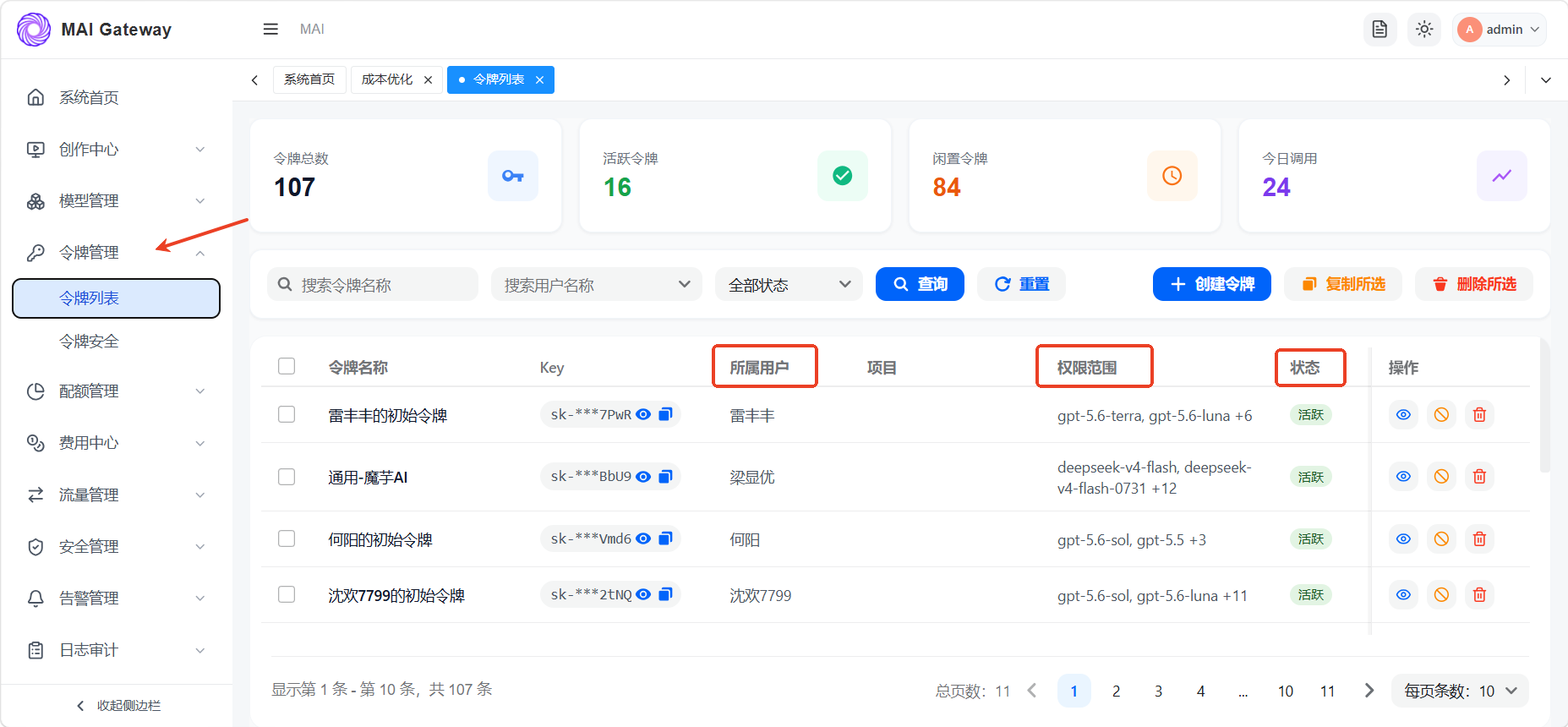Click the trend icon on 今日调用 card

coord(1502,176)
